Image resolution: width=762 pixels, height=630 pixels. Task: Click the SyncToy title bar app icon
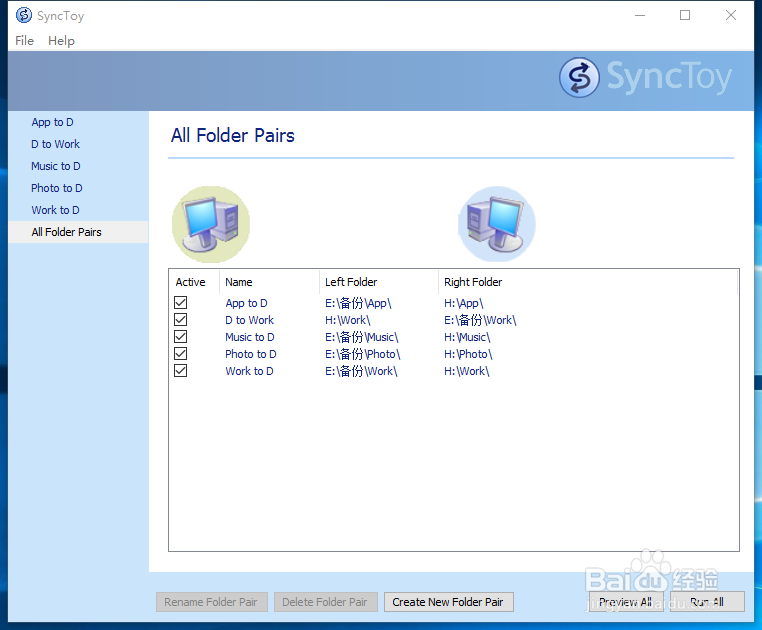pyautogui.click(x=23, y=16)
